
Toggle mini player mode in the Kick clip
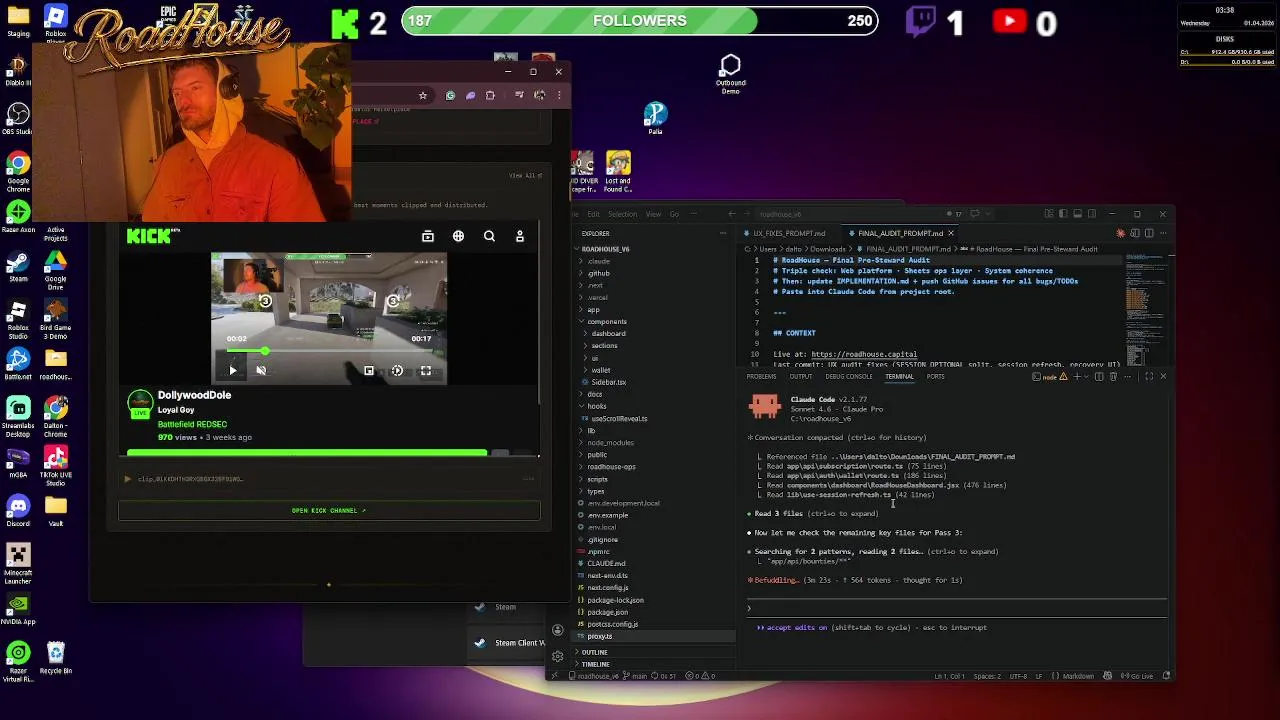369,371
